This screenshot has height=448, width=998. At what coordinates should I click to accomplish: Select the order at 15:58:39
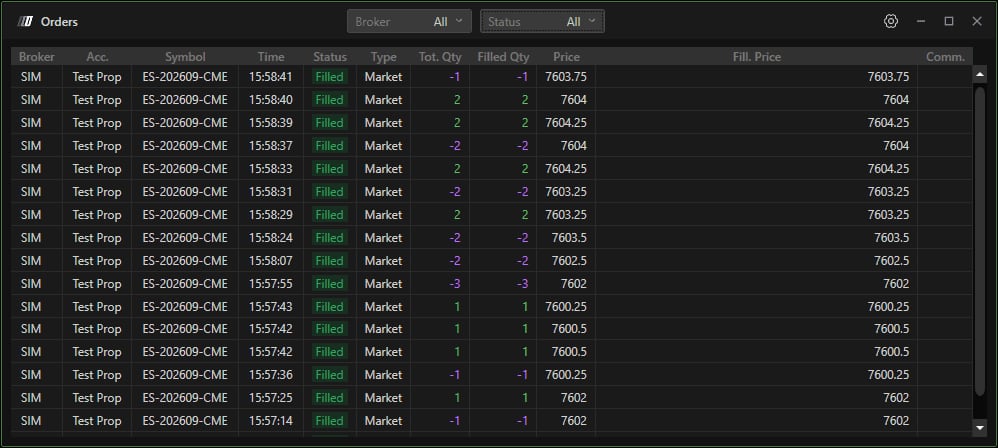(491, 123)
